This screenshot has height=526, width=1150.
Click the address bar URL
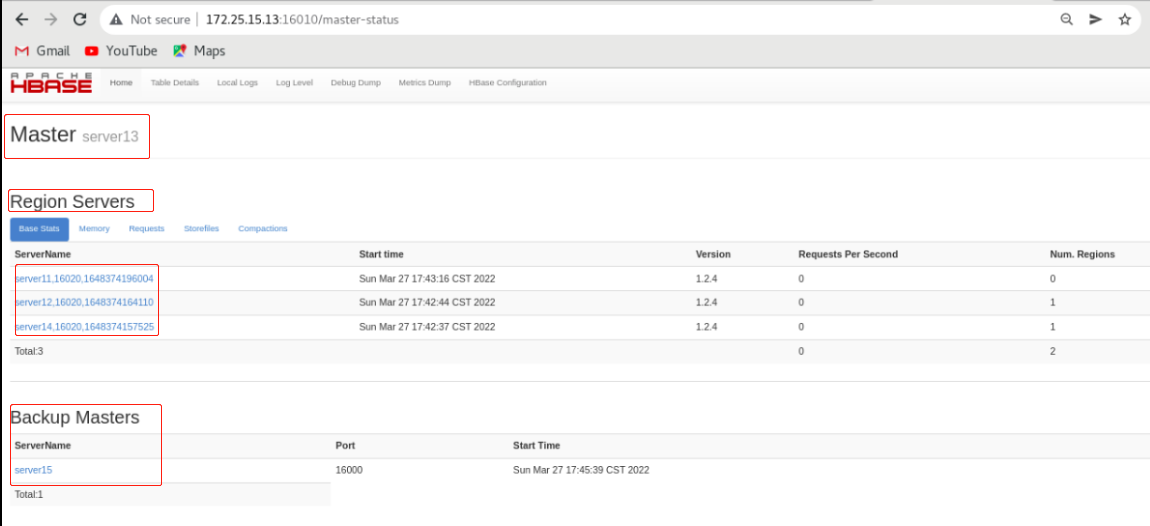[x=302, y=20]
